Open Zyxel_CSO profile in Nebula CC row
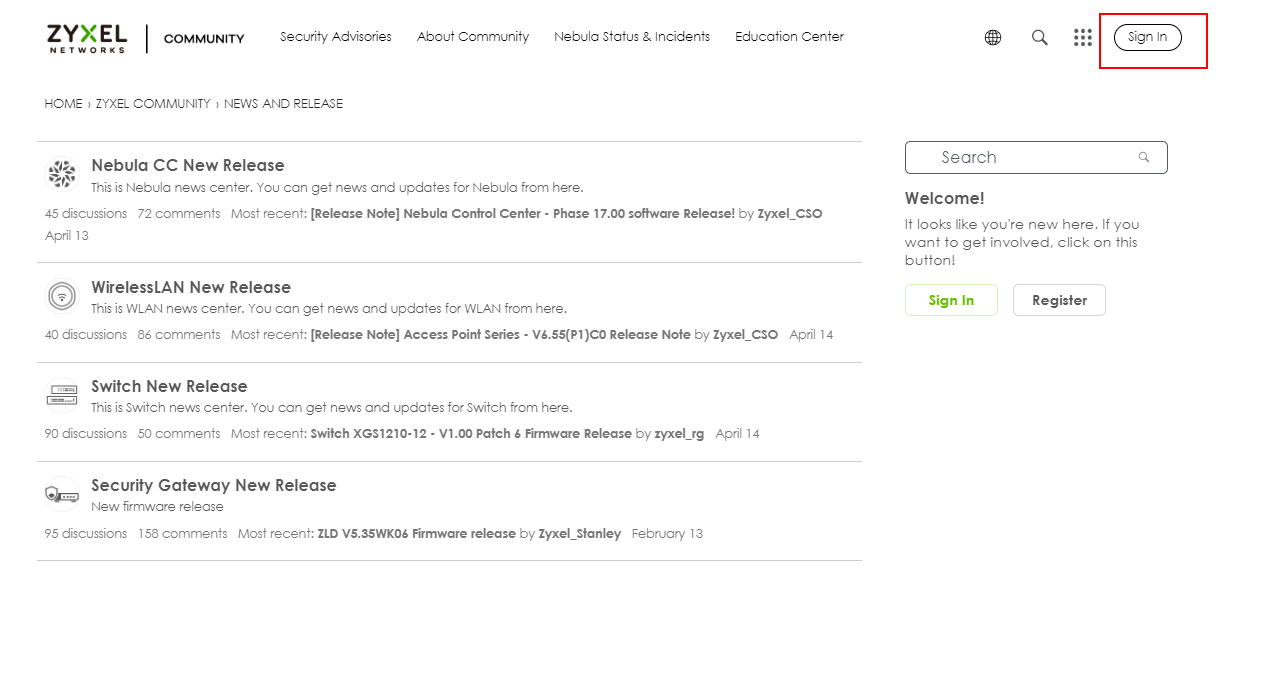Image resolution: width=1274 pixels, height=674 pixels. pyautogui.click(x=790, y=214)
